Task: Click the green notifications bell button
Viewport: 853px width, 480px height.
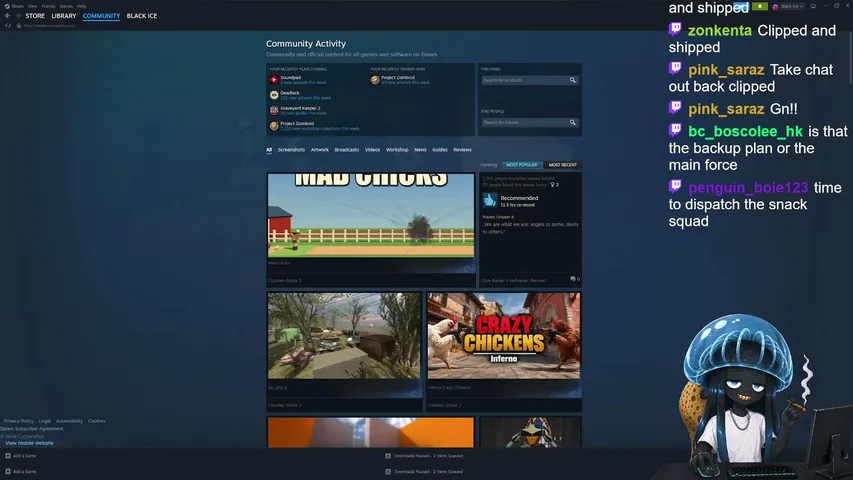Action: pyautogui.click(x=759, y=7)
